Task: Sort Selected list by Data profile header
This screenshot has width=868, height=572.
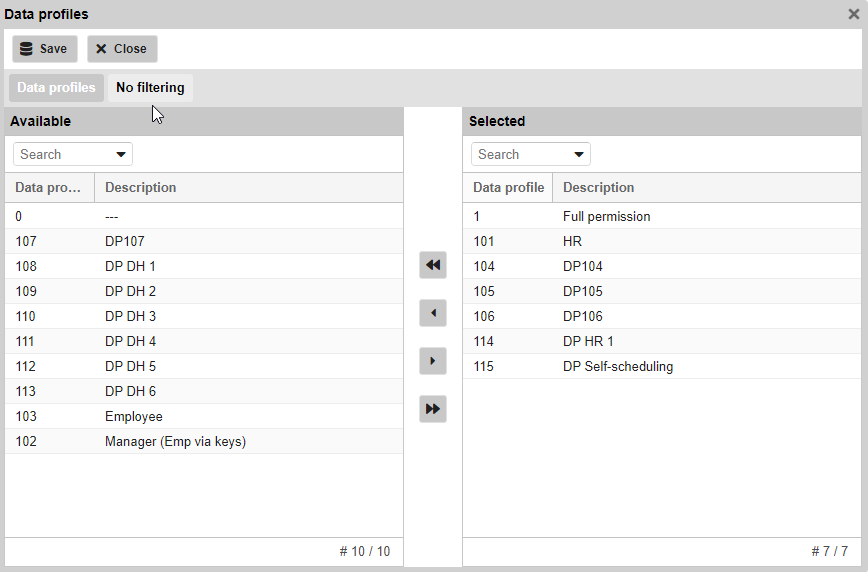Action: [x=508, y=187]
